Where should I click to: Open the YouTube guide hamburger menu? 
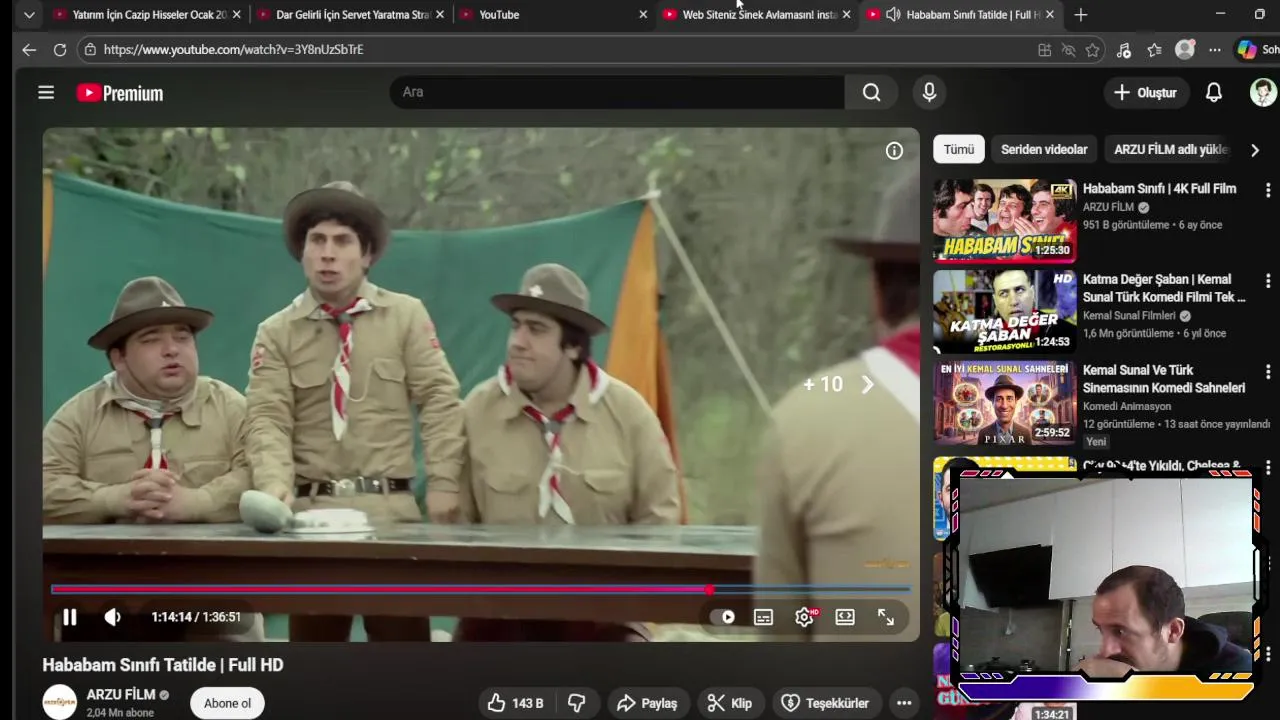click(x=46, y=92)
